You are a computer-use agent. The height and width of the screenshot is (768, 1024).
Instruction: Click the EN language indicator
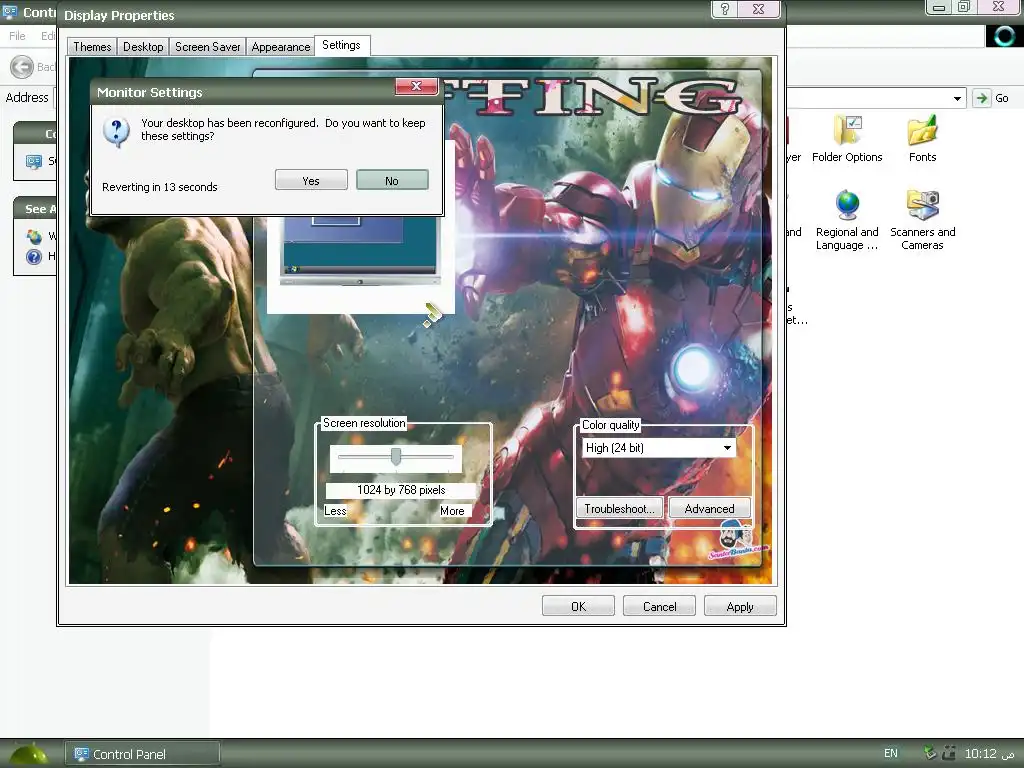pos(891,753)
